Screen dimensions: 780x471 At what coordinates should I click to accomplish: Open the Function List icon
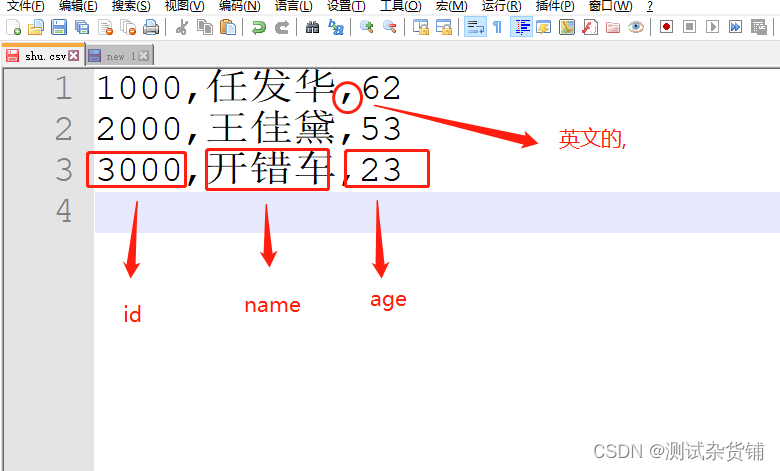pos(589,27)
